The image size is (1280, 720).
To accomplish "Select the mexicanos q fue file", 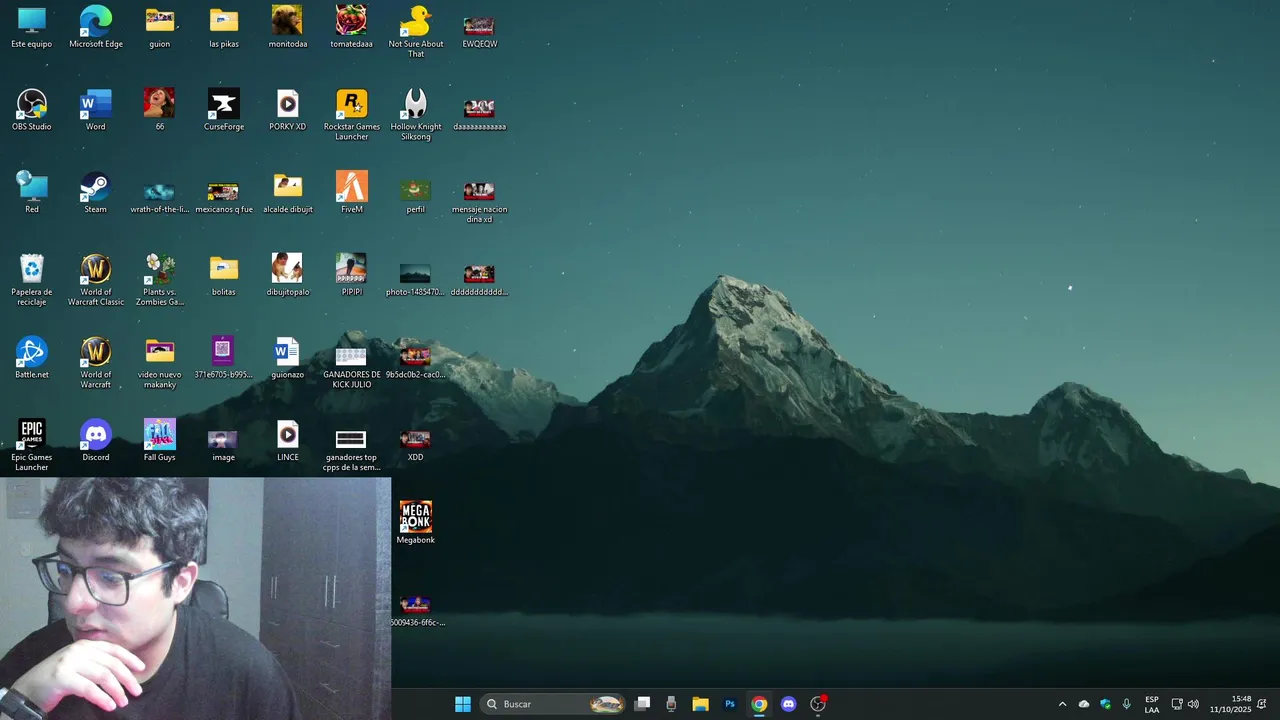I will coord(224,196).
